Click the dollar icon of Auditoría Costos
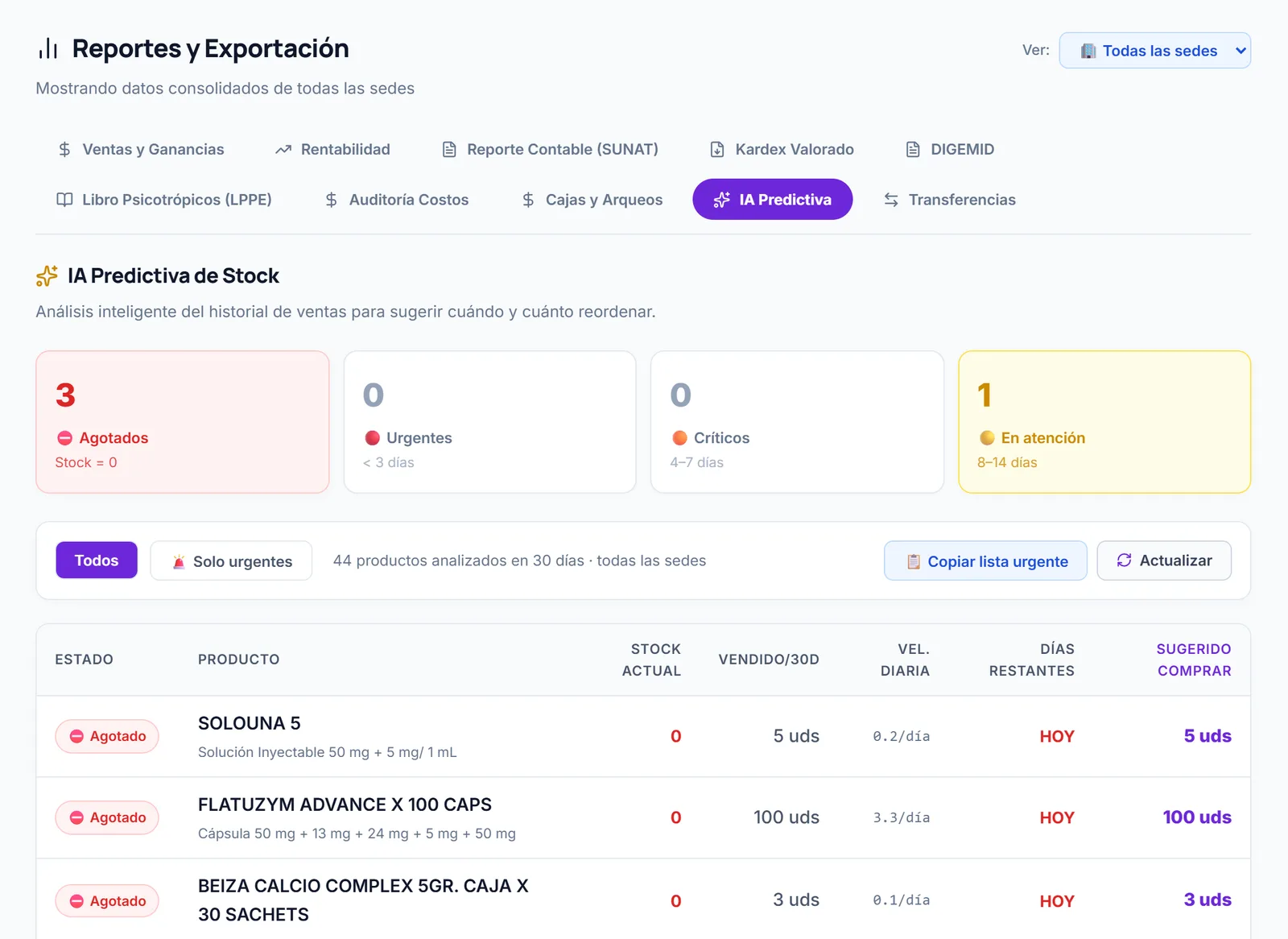Screen dimensions: 1288x939 (331, 200)
